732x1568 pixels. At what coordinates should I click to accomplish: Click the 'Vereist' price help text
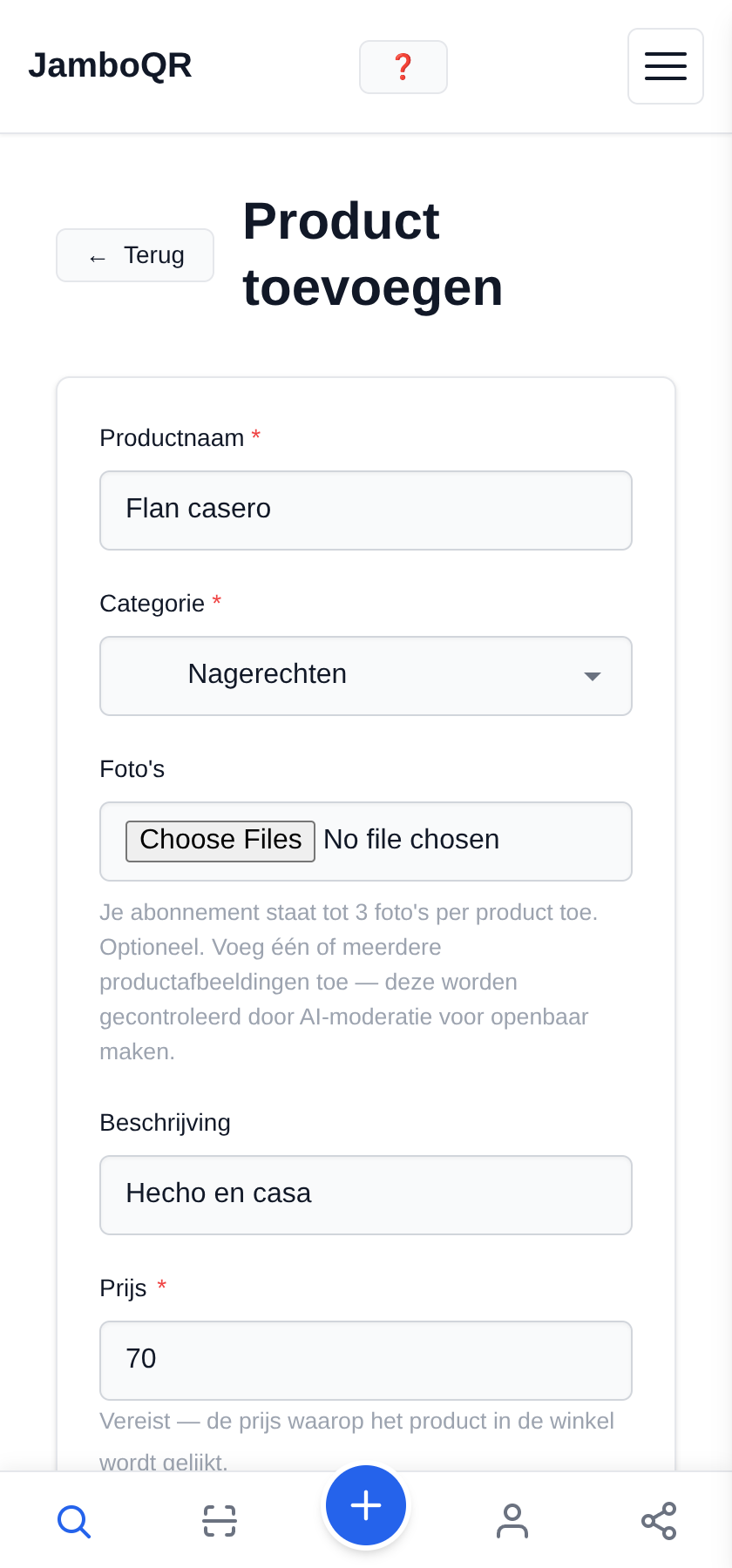(357, 1441)
